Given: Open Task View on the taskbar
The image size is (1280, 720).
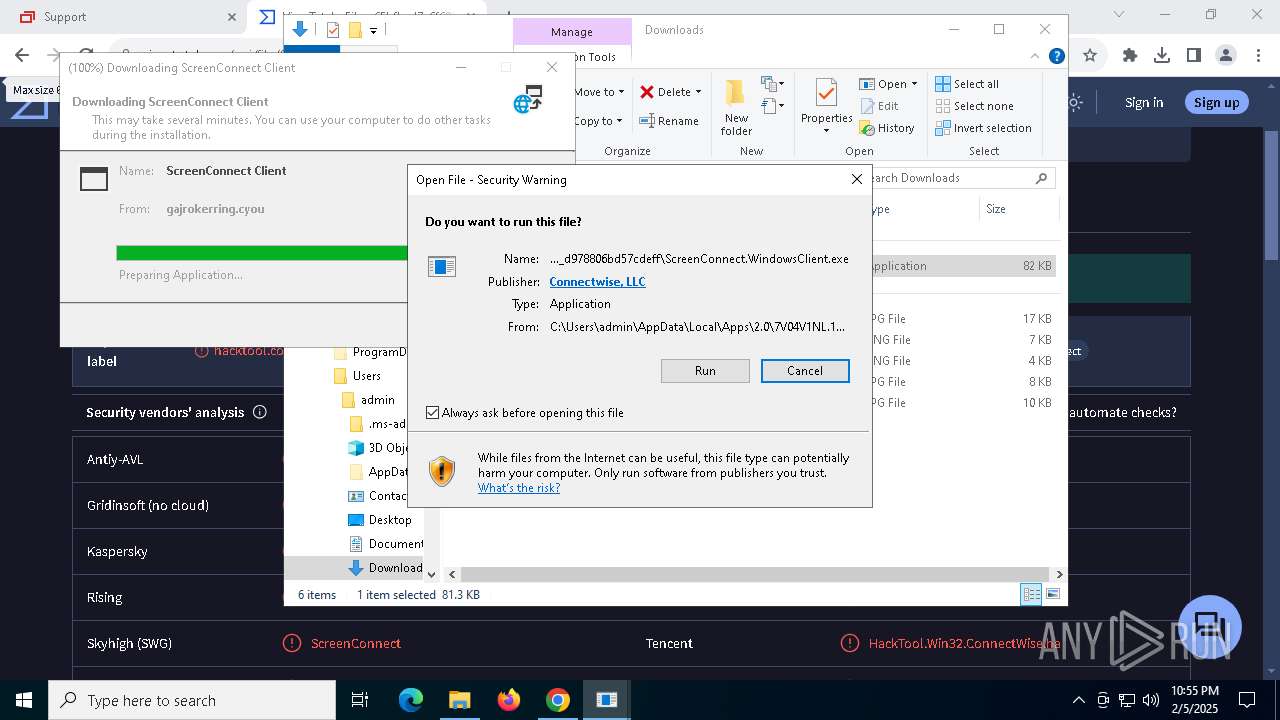Looking at the screenshot, I should click(x=361, y=700).
